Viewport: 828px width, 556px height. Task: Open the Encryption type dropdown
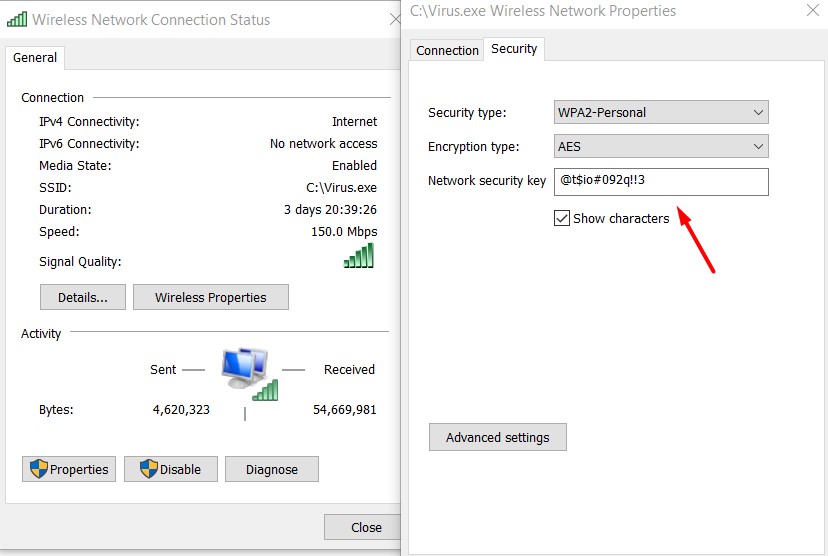pos(661,146)
